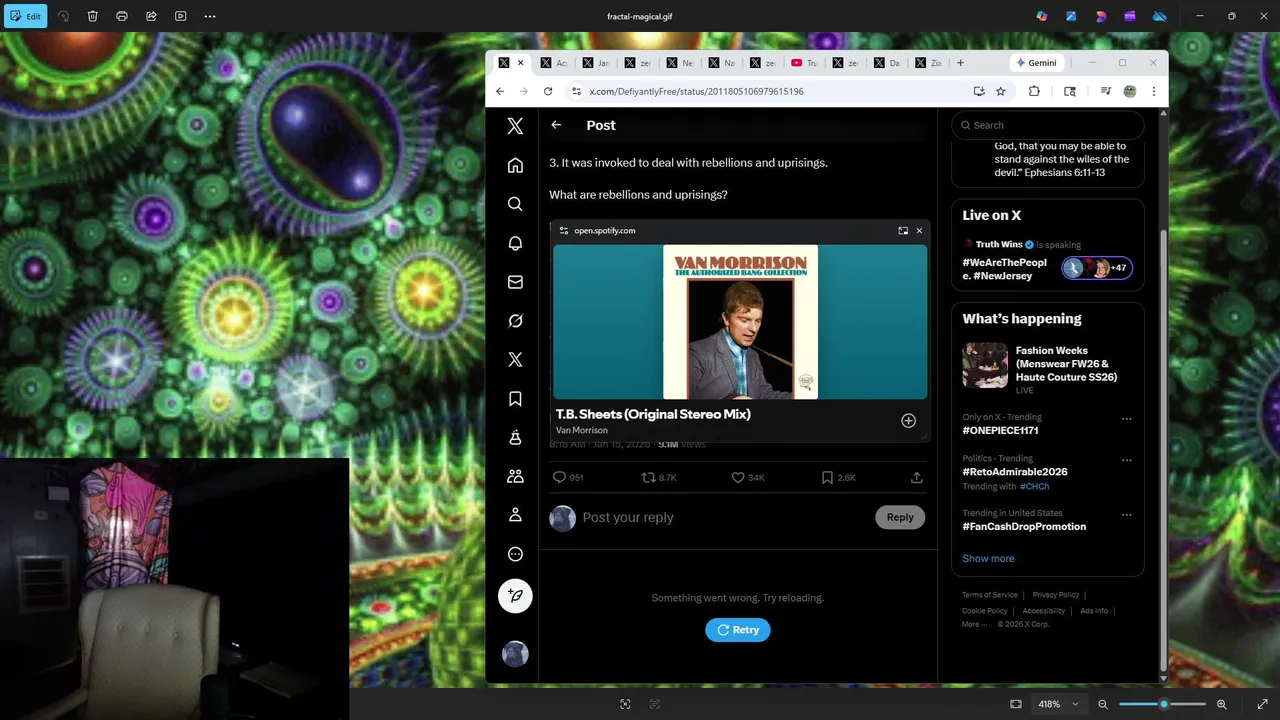Image resolution: width=1280 pixels, height=720 pixels.
Task: Adjust the Photos zoom slider
Action: click(1162, 704)
